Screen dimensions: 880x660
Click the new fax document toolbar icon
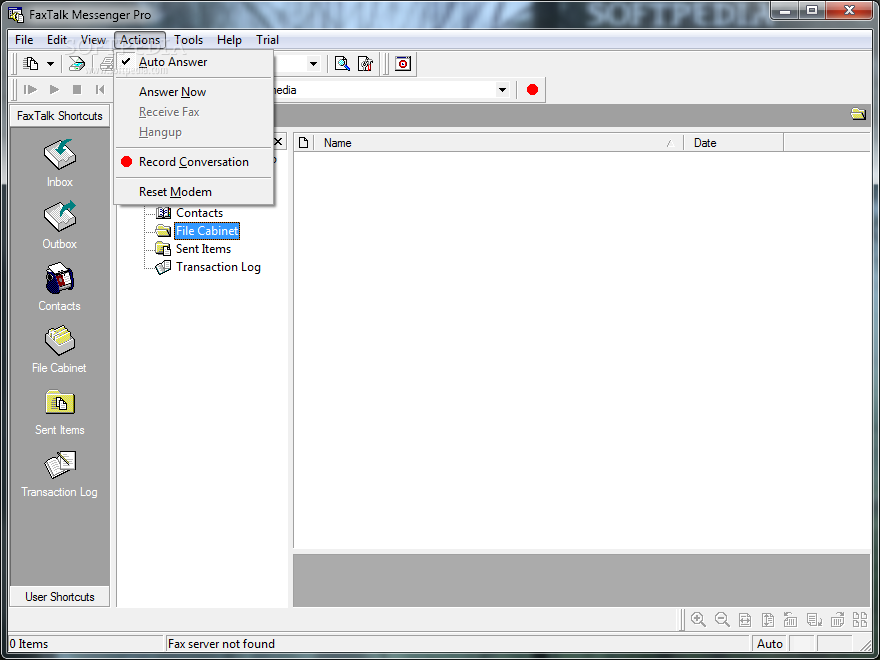point(31,63)
